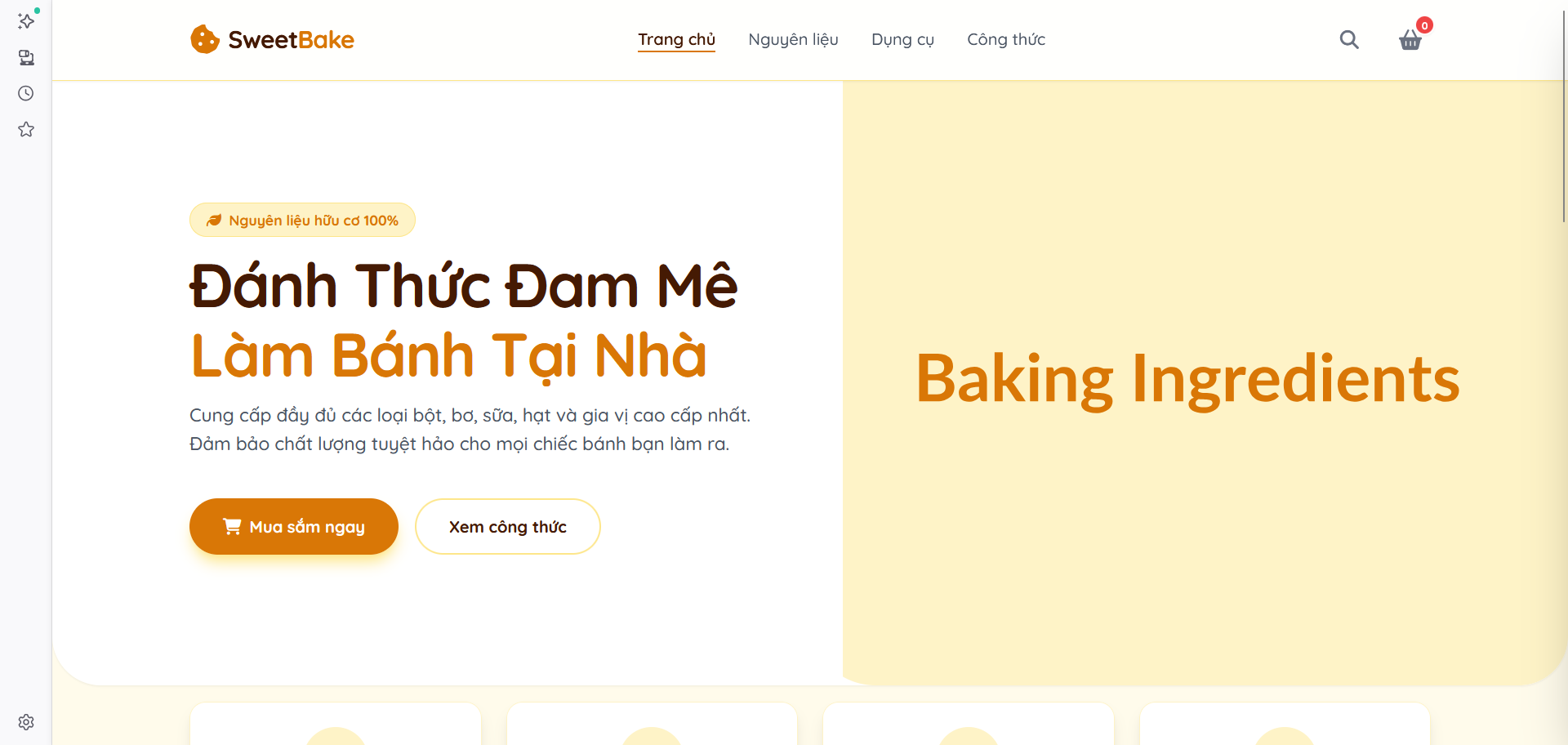This screenshot has width=1568, height=745.
Task: Click the red 0 cart badge
Action: [x=1424, y=25]
